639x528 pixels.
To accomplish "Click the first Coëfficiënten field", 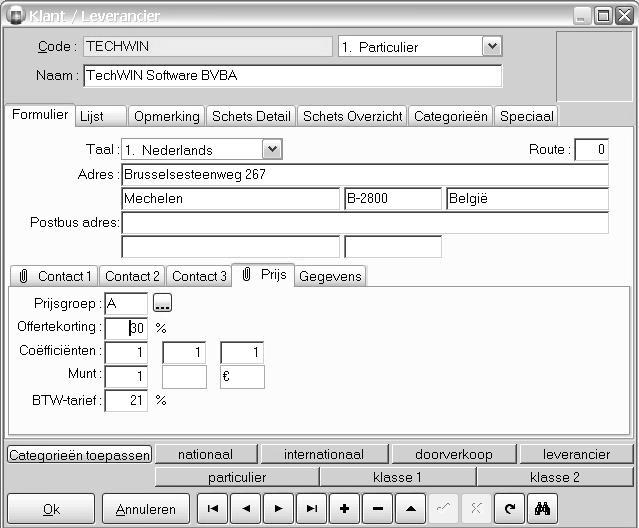I will [x=126, y=352].
